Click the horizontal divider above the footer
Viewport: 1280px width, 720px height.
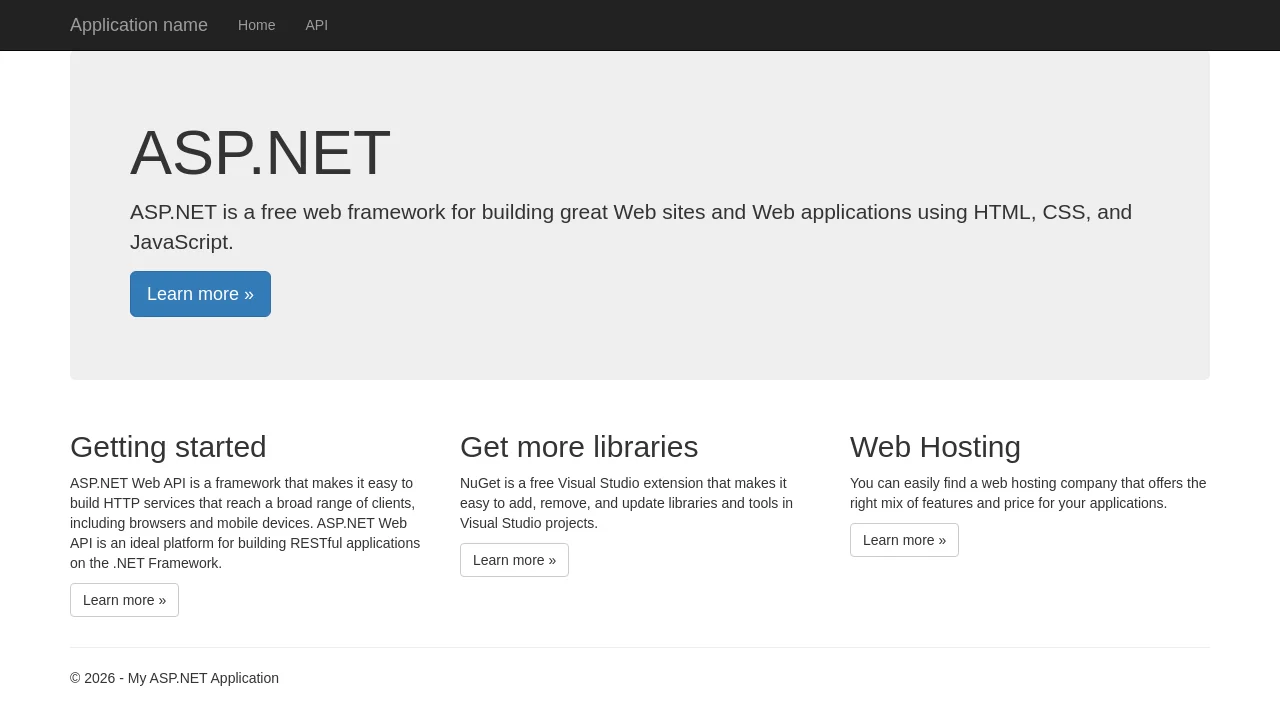(x=640, y=647)
